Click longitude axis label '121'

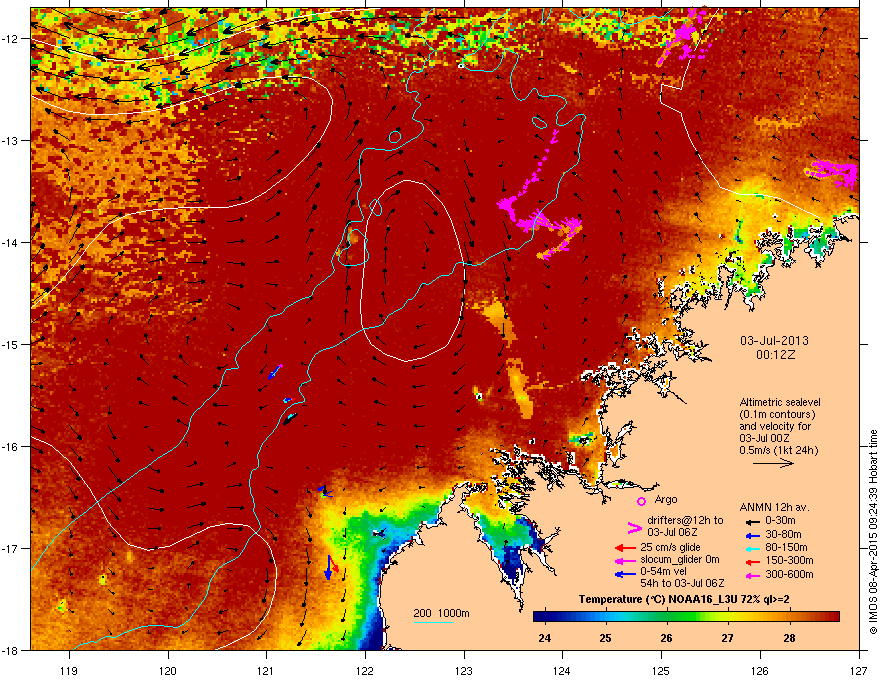coord(266,670)
